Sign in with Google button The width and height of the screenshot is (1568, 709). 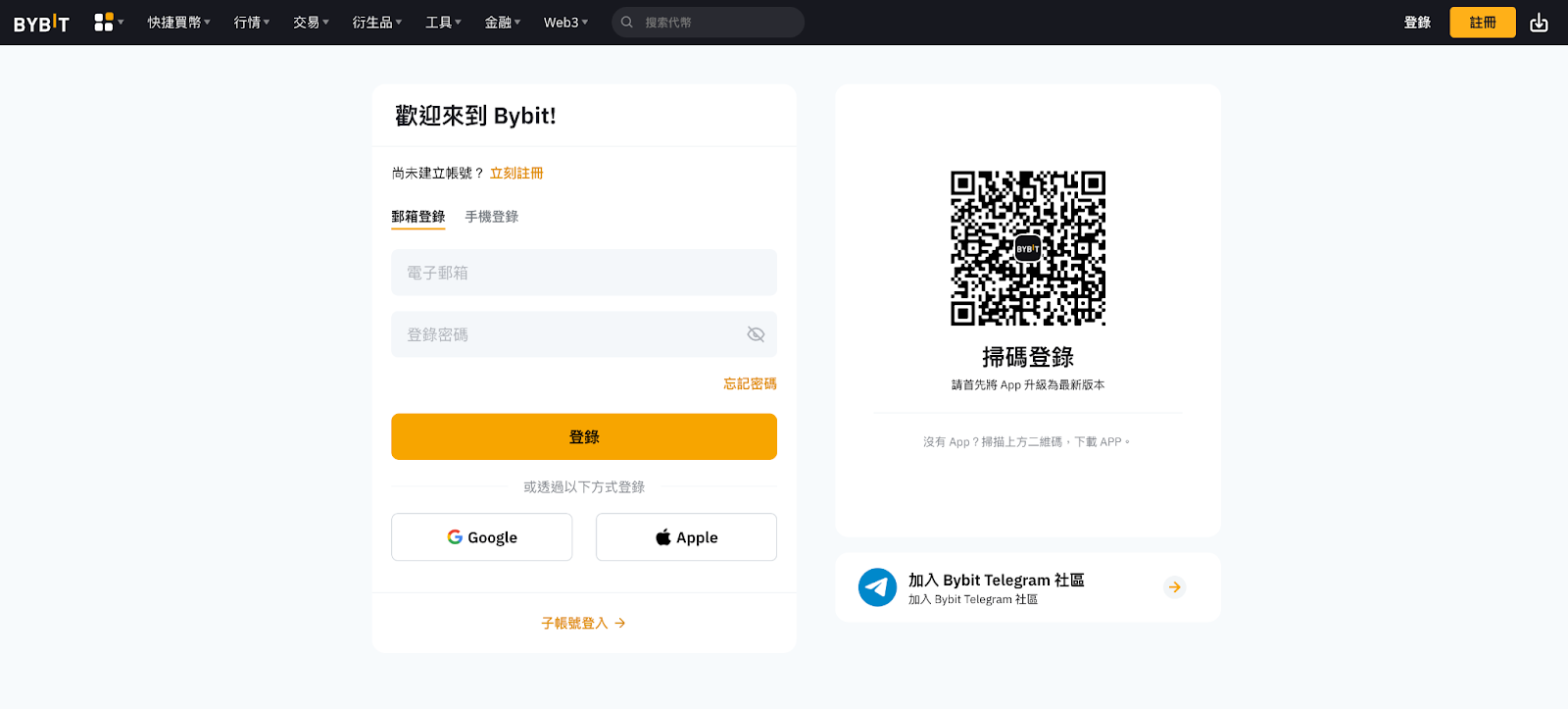tap(482, 537)
